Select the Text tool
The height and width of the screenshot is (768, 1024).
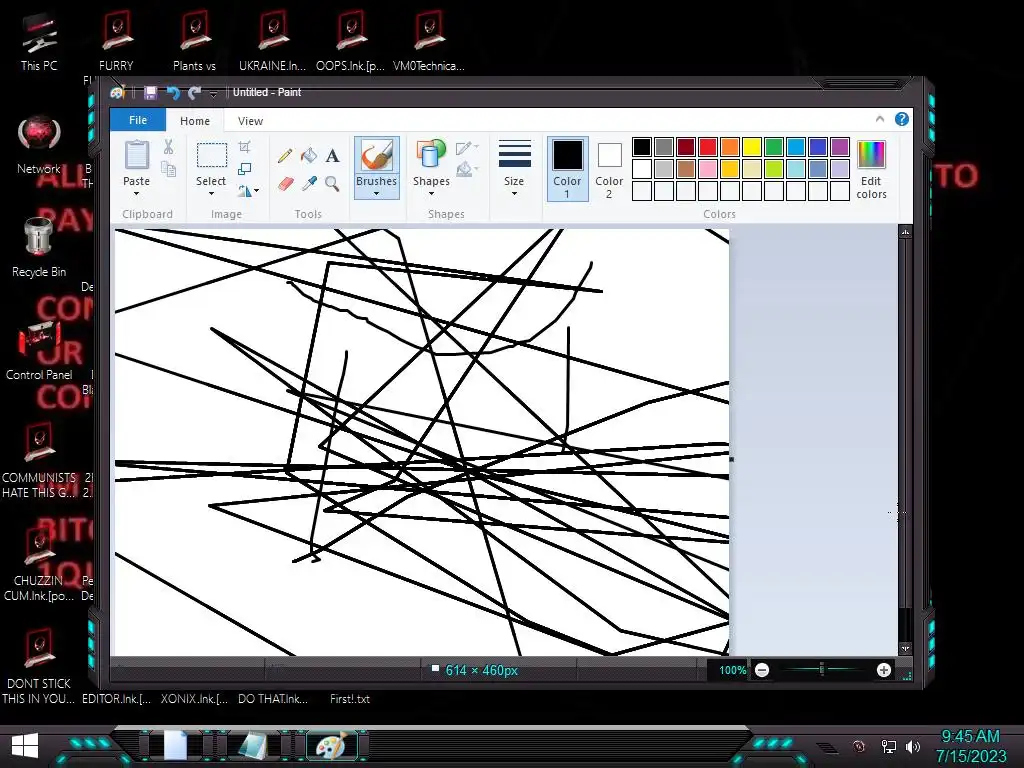coord(332,155)
